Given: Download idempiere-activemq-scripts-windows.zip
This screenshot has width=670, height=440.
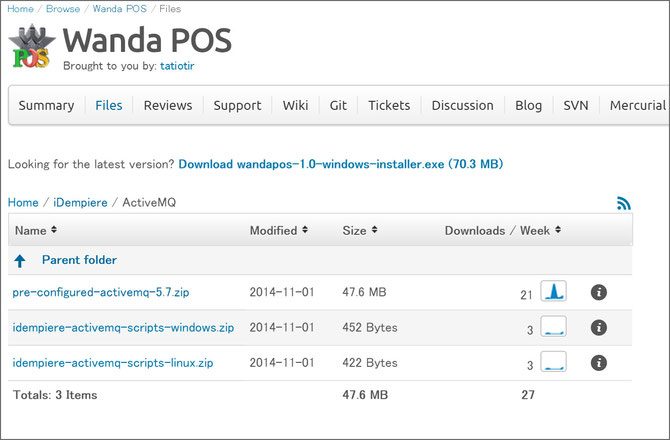Looking at the screenshot, I should click(123, 328).
